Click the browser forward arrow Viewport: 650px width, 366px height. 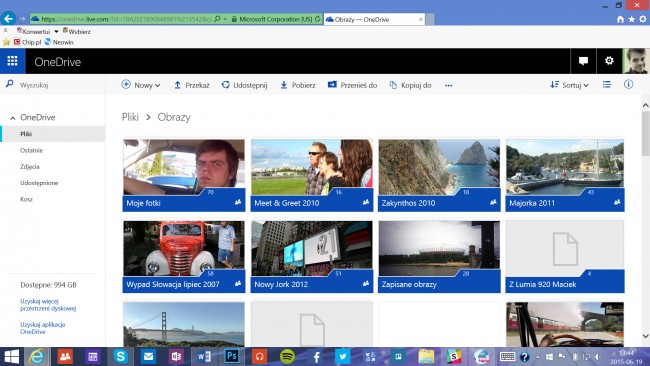[22, 19]
